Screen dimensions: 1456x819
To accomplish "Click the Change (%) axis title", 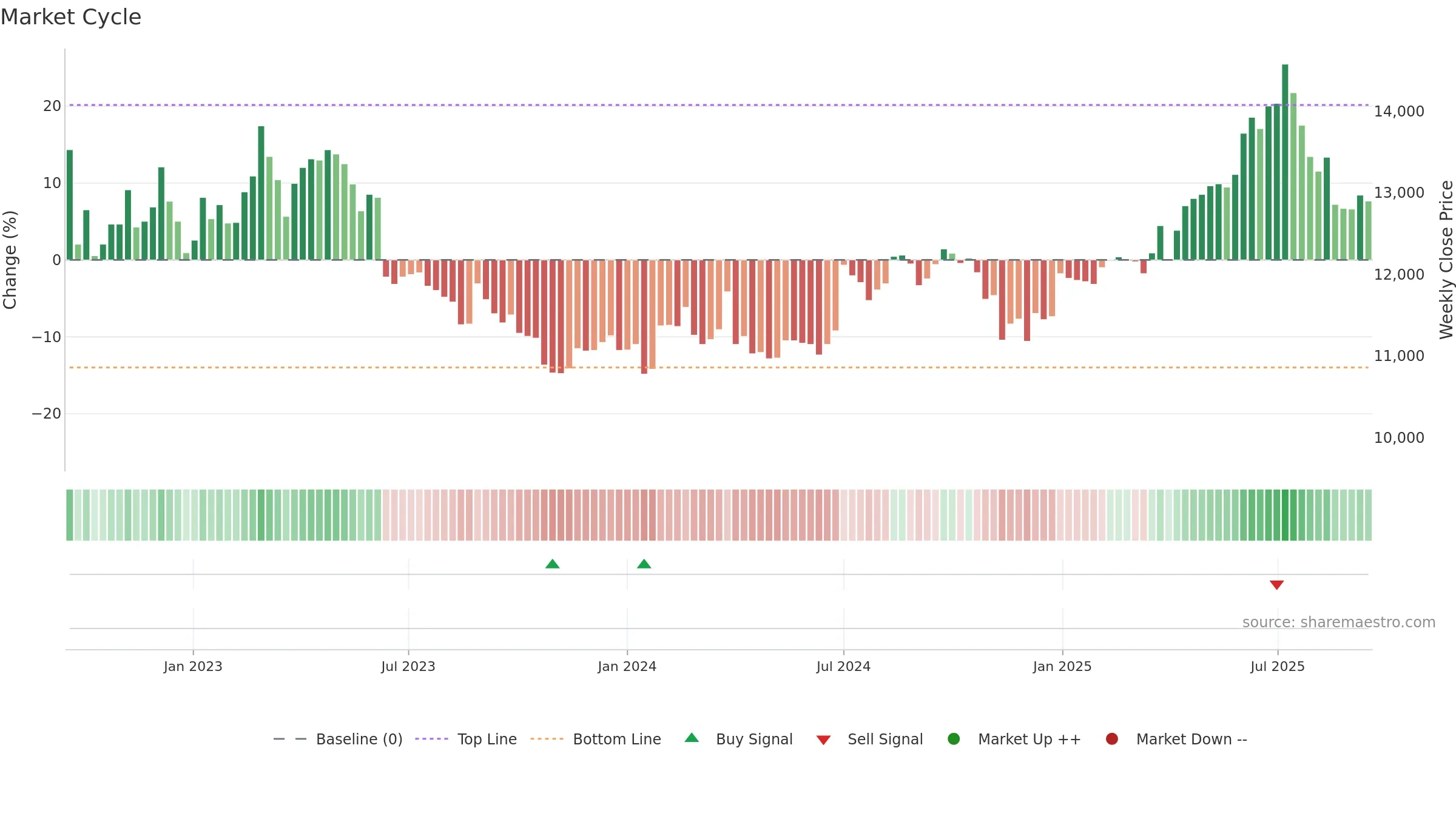I will click(x=10, y=260).
